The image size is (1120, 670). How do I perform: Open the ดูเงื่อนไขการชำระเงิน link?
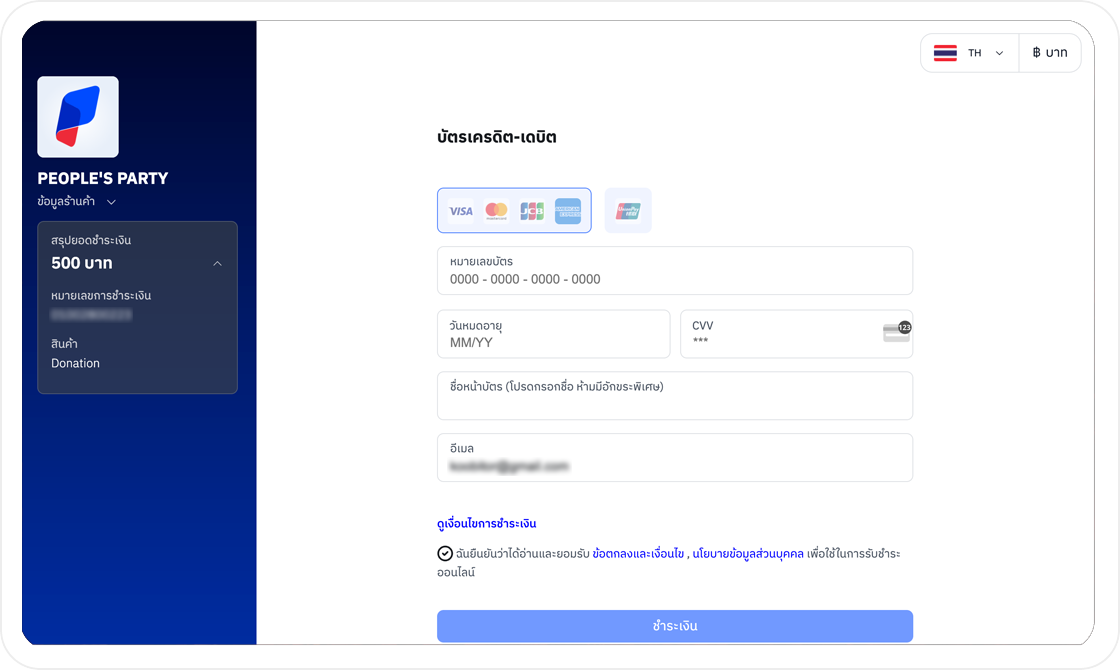point(486,524)
